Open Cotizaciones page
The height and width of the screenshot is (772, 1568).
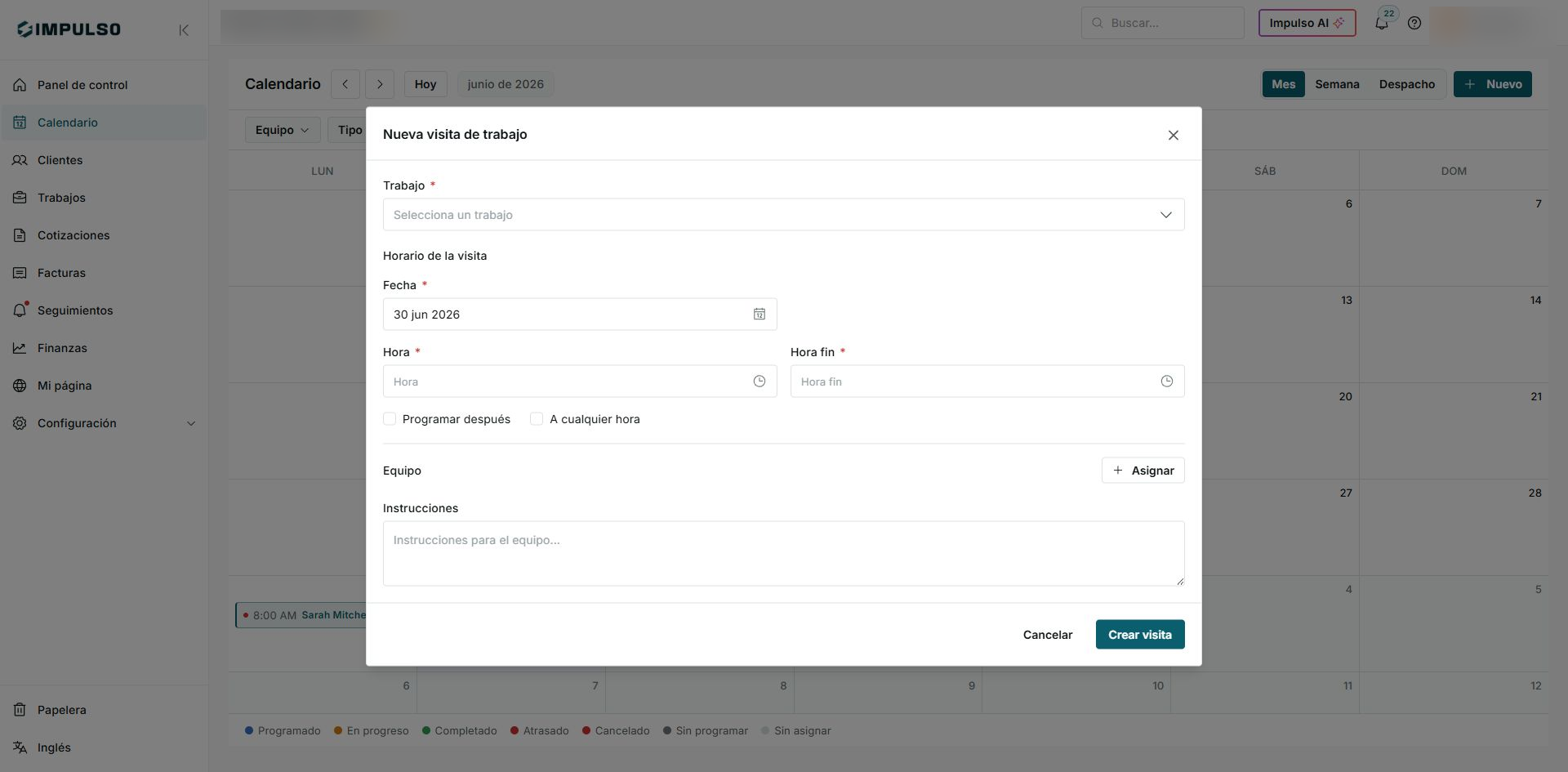pos(103,235)
